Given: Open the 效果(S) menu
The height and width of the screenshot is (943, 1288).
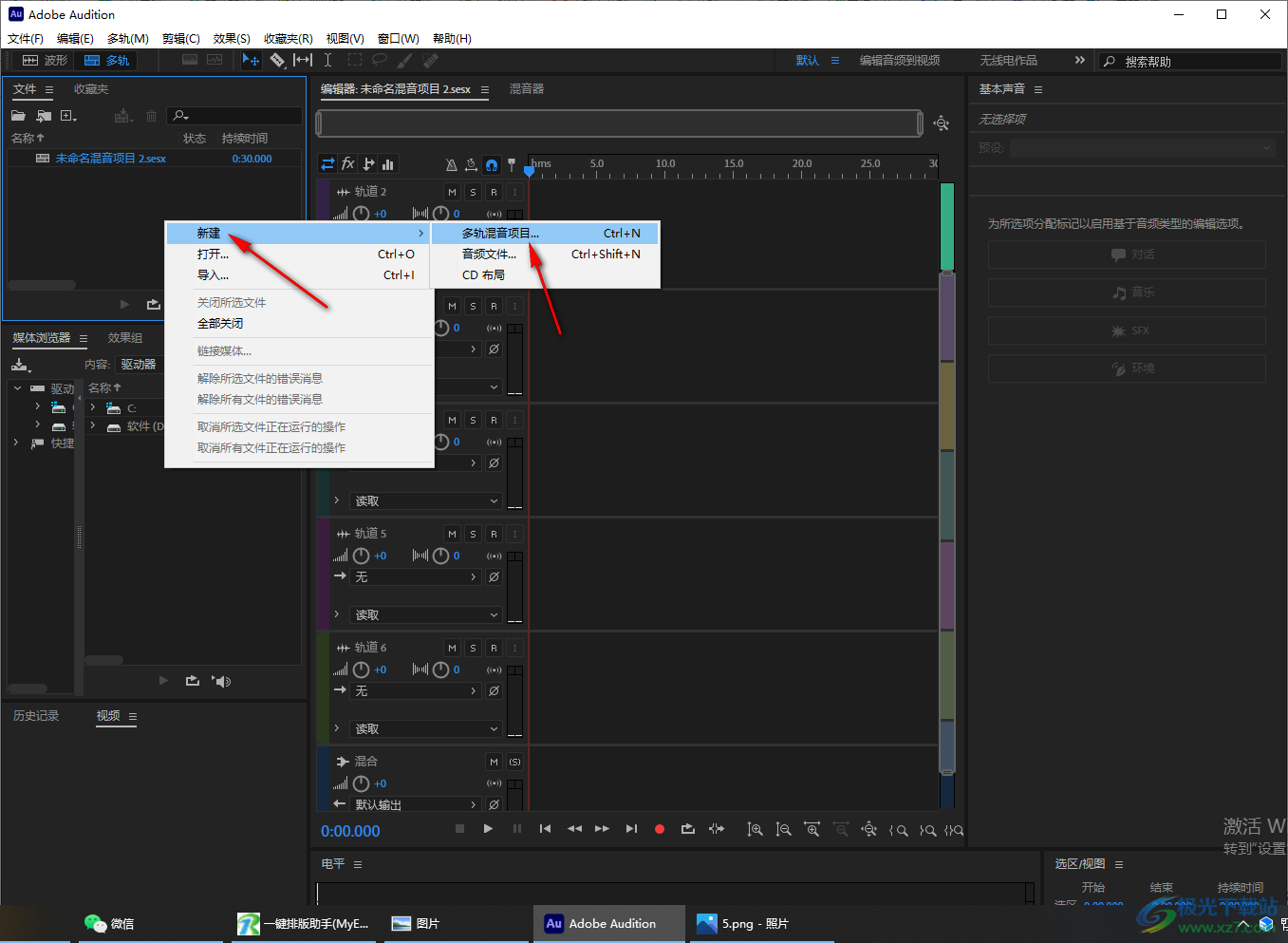Looking at the screenshot, I should [232, 39].
